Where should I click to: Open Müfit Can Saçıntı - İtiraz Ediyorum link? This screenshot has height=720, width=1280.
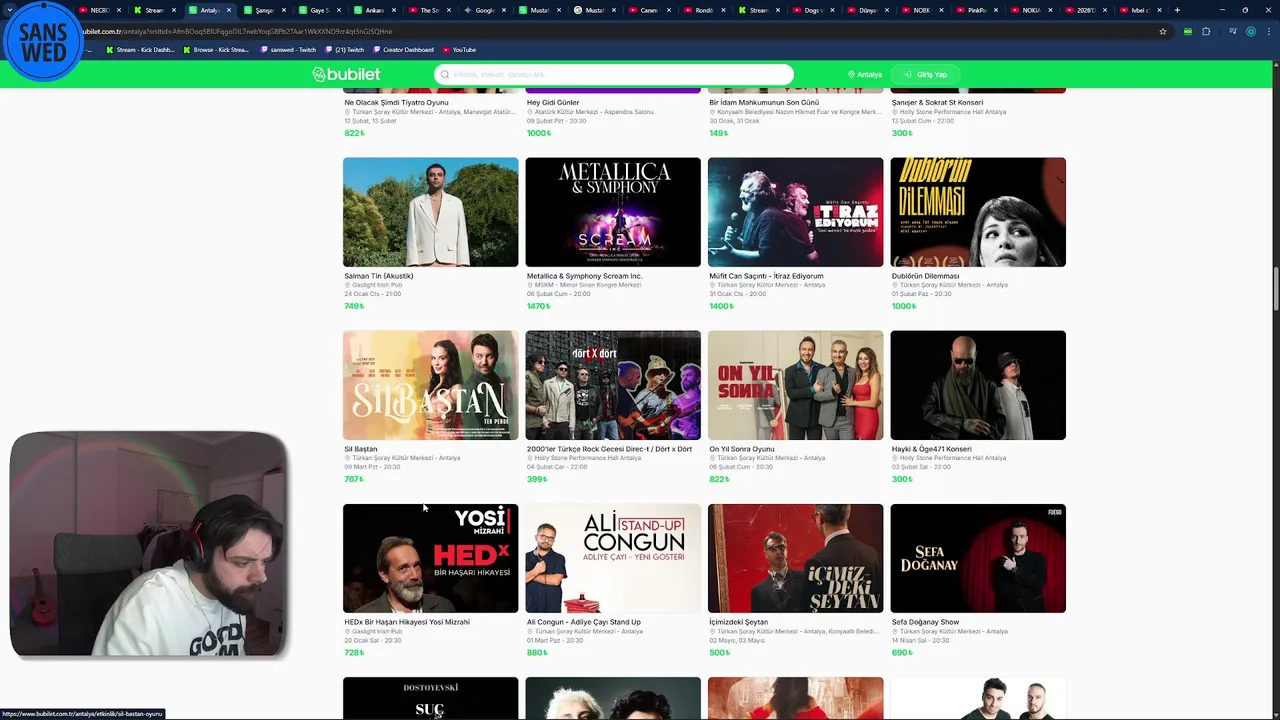[767, 276]
